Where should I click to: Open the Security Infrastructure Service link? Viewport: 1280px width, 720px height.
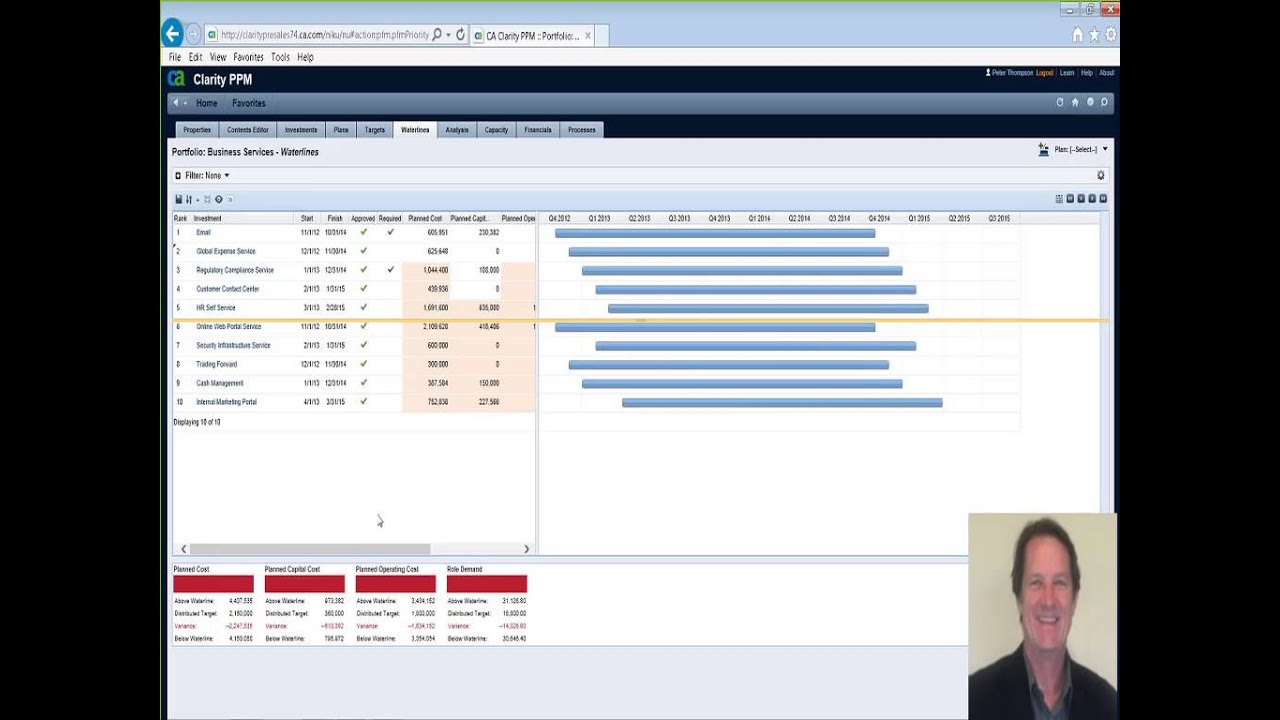pyautogui.click(x=233, y=345)
